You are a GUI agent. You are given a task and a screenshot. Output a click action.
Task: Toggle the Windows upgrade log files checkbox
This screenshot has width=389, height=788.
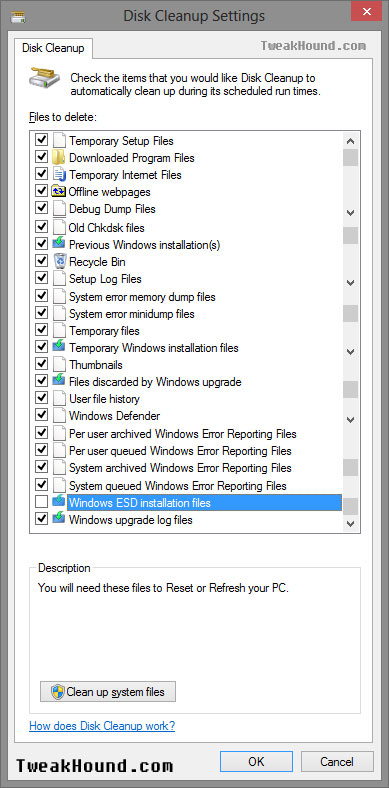pos(41,519)
